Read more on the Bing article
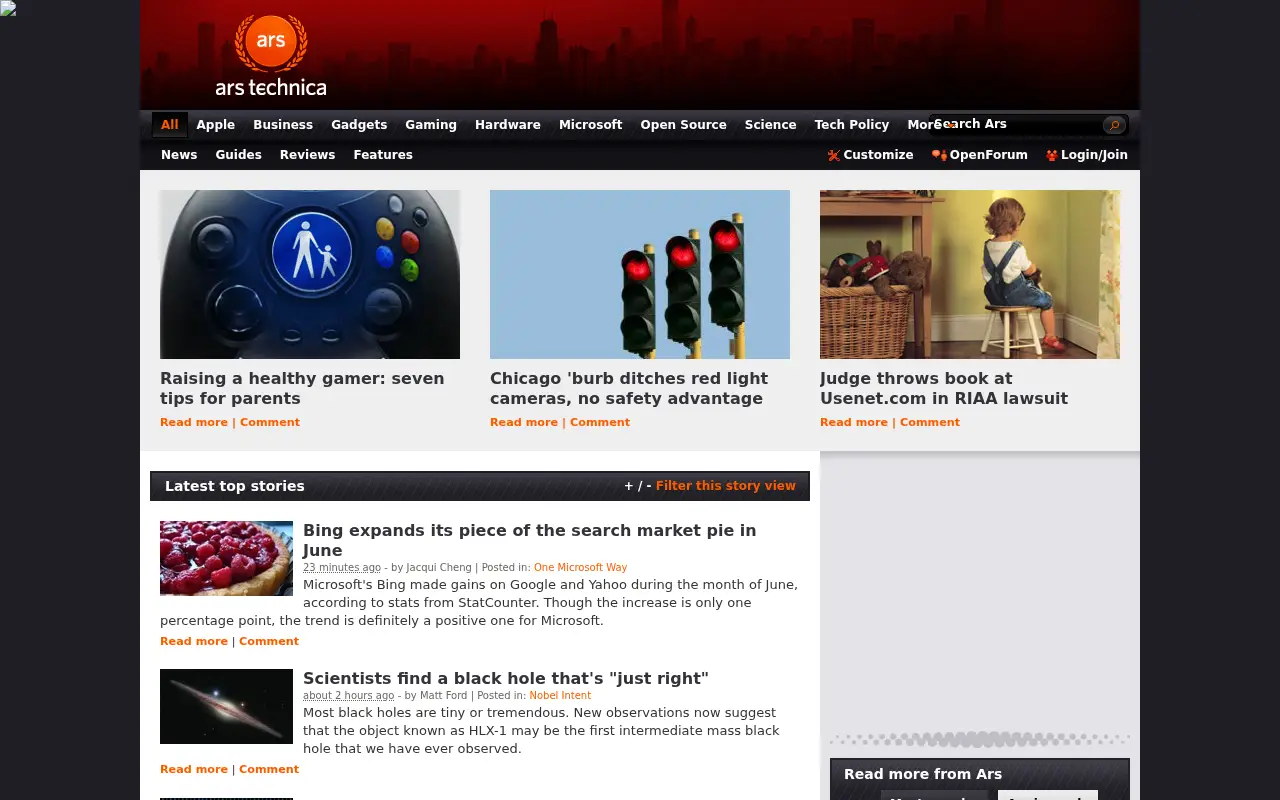 (194, 641)
